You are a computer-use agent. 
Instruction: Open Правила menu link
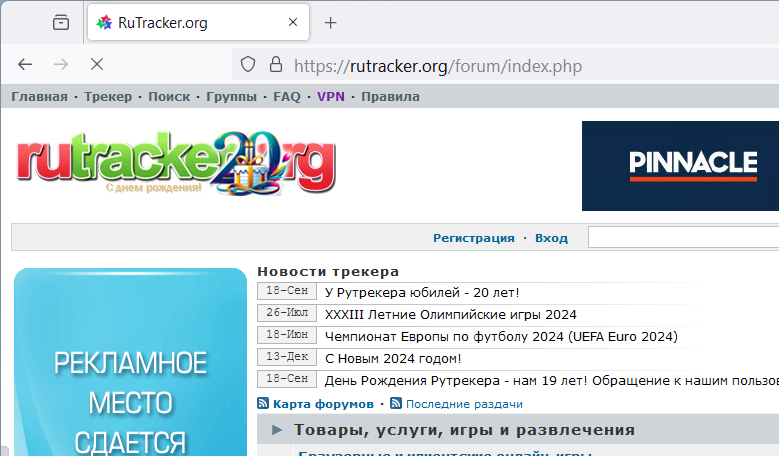pos(390,96)
